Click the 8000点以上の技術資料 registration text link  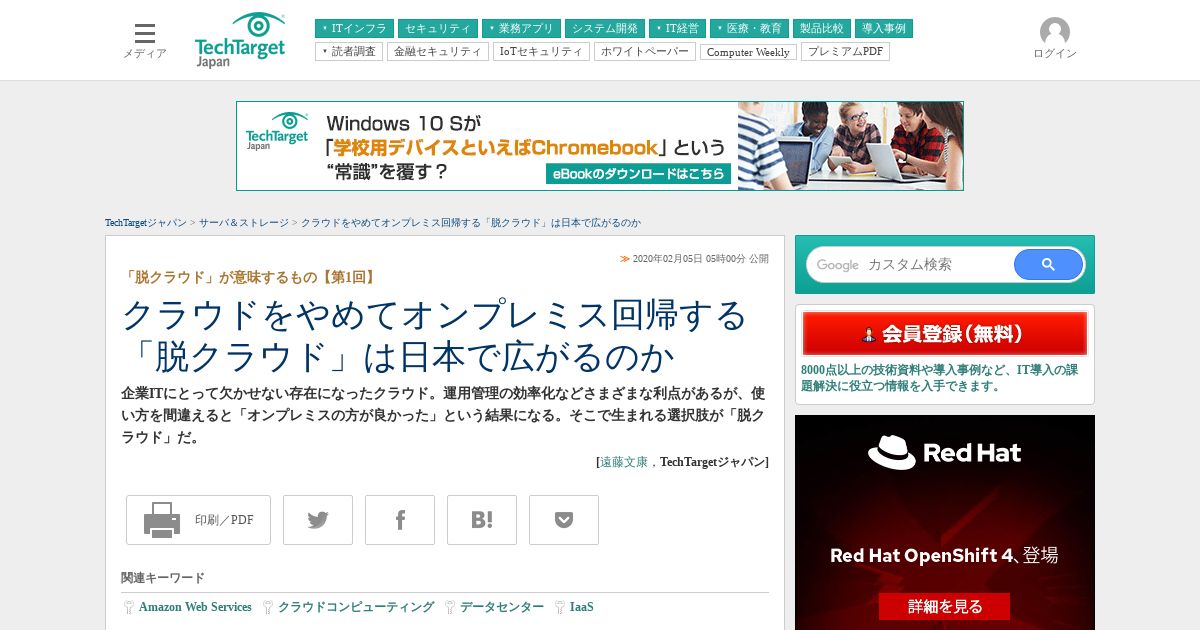(939, 377)
